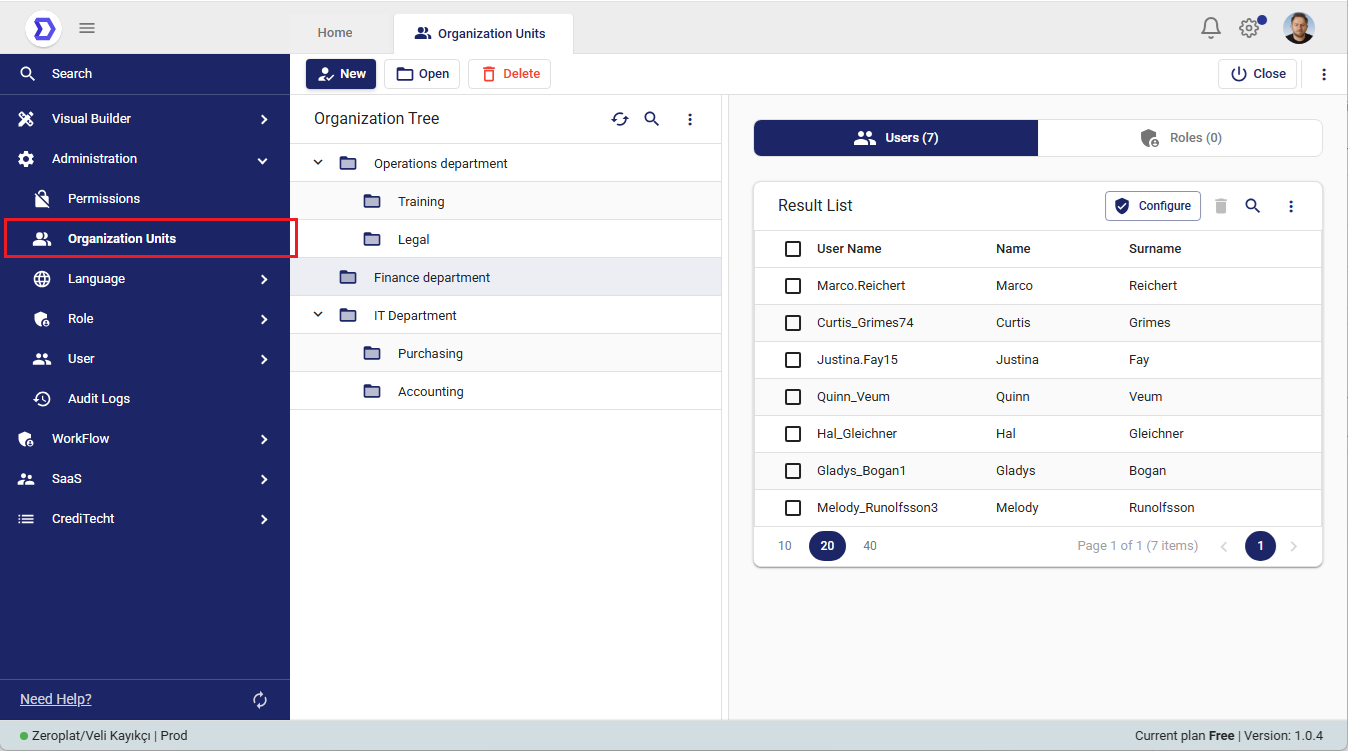Screen dimensions: 1348x751
Task: Set page size to 40
Action: click(x=870, y=546)
